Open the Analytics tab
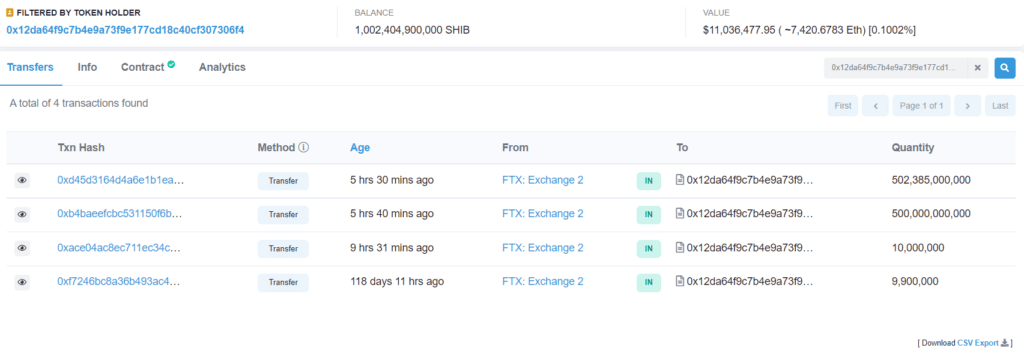1024x363 pixels. tap(222, 67)
